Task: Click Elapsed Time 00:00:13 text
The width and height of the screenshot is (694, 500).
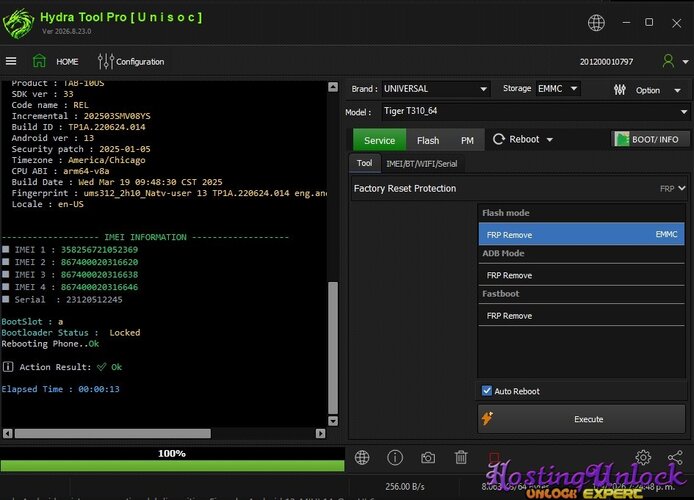Action: 60,389
